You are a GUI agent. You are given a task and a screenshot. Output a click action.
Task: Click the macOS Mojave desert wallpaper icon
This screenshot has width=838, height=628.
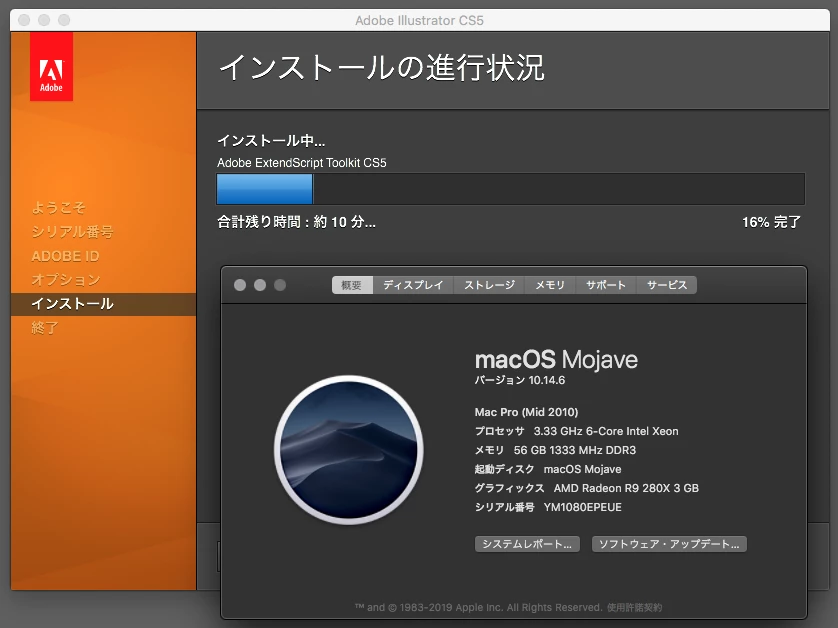tap(349, 449)
